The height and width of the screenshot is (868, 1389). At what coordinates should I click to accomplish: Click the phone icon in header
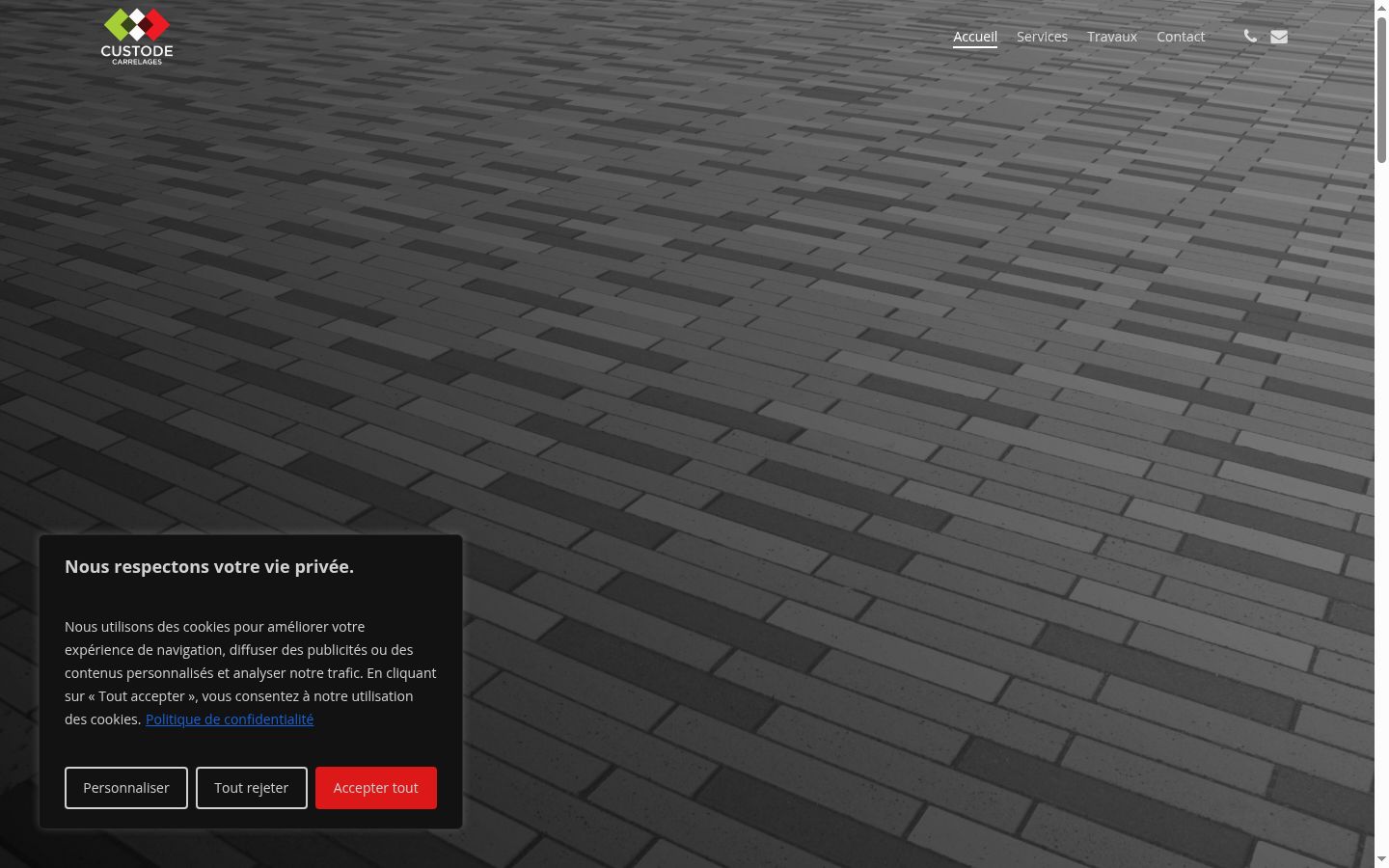(1250, 36)
